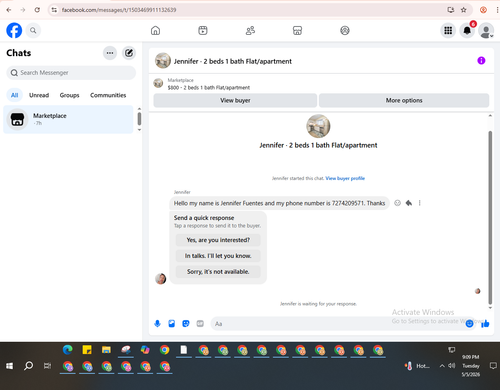500x390 pixels.
Task: Open the Marketplace storefront icon in top bar
Action: (x=297, y=31)
